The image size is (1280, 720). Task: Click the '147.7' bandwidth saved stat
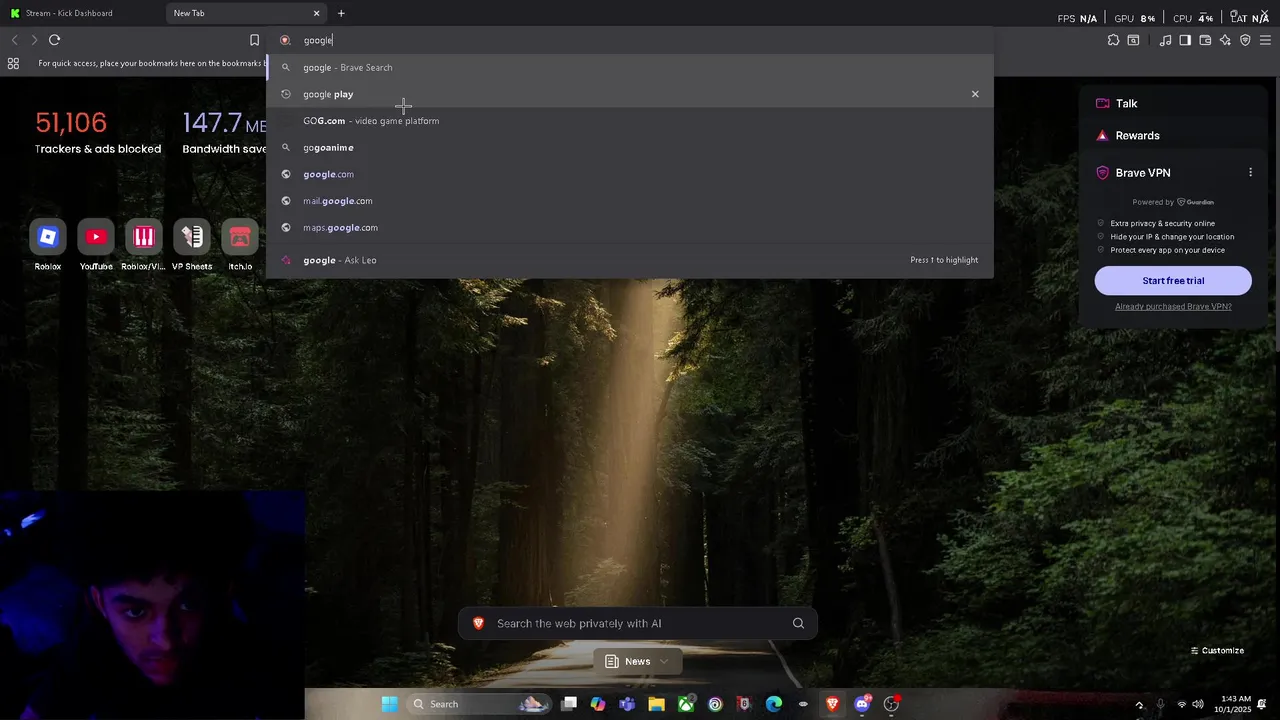[224, 123]
